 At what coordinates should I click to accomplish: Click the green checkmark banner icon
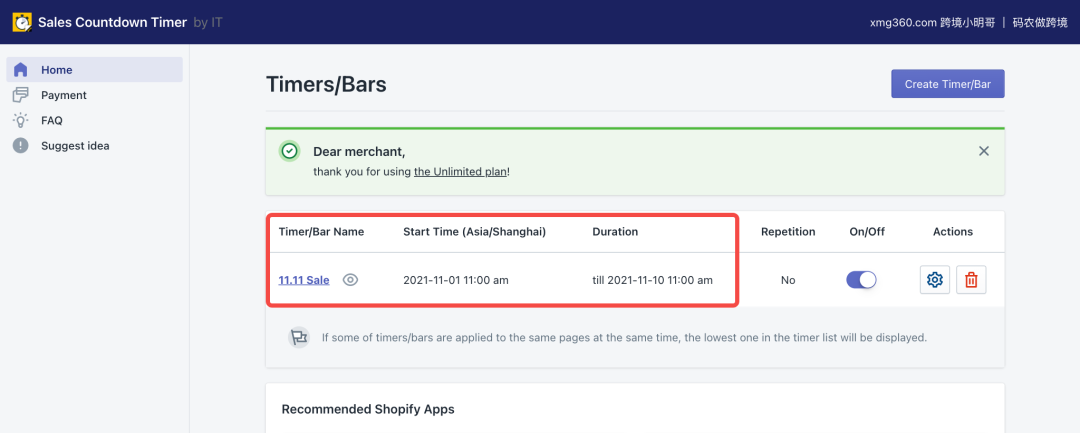(x=290, y=151)
